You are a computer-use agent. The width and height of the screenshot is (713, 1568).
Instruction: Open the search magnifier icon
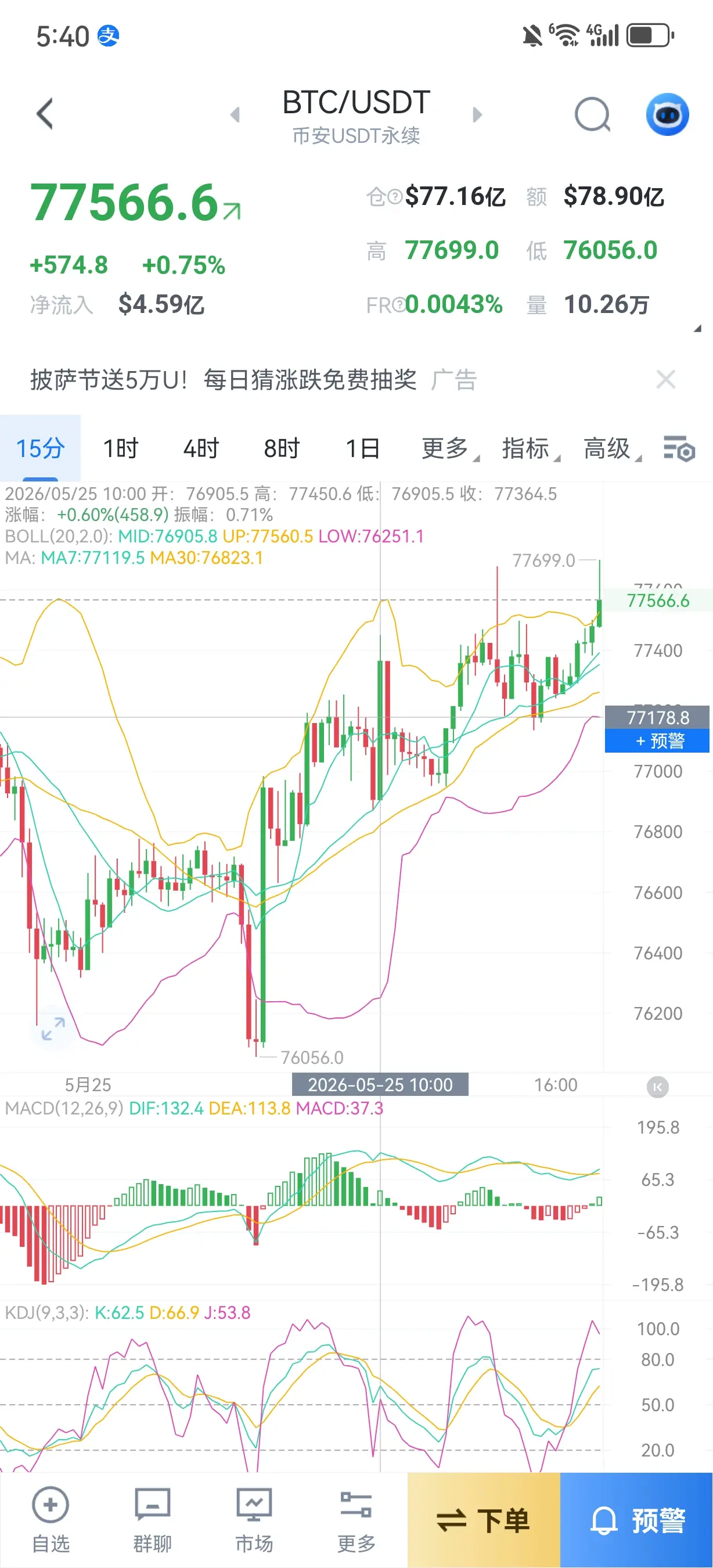click(593, 114)
